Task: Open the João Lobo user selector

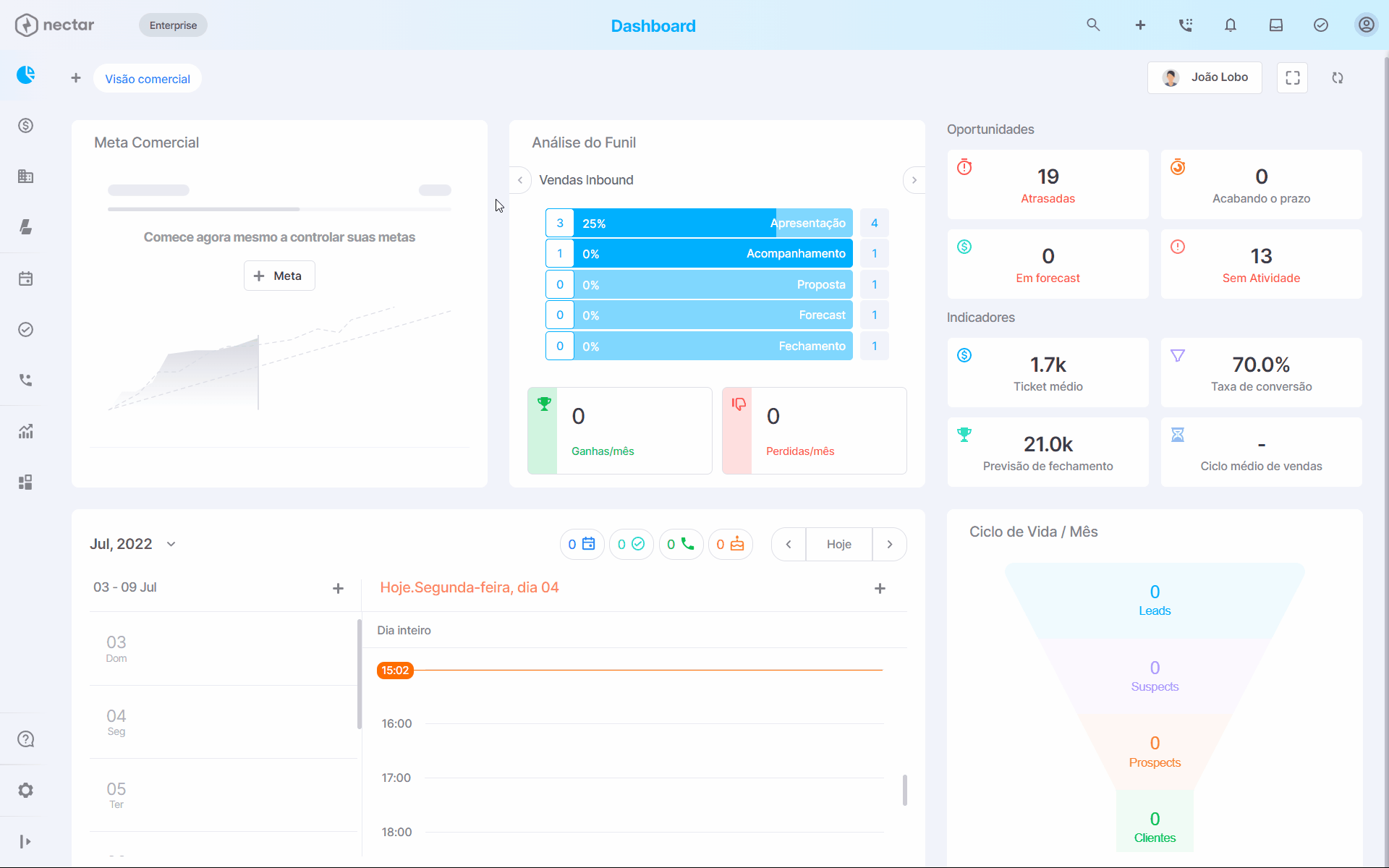Action: click(x=1205, y=77)
